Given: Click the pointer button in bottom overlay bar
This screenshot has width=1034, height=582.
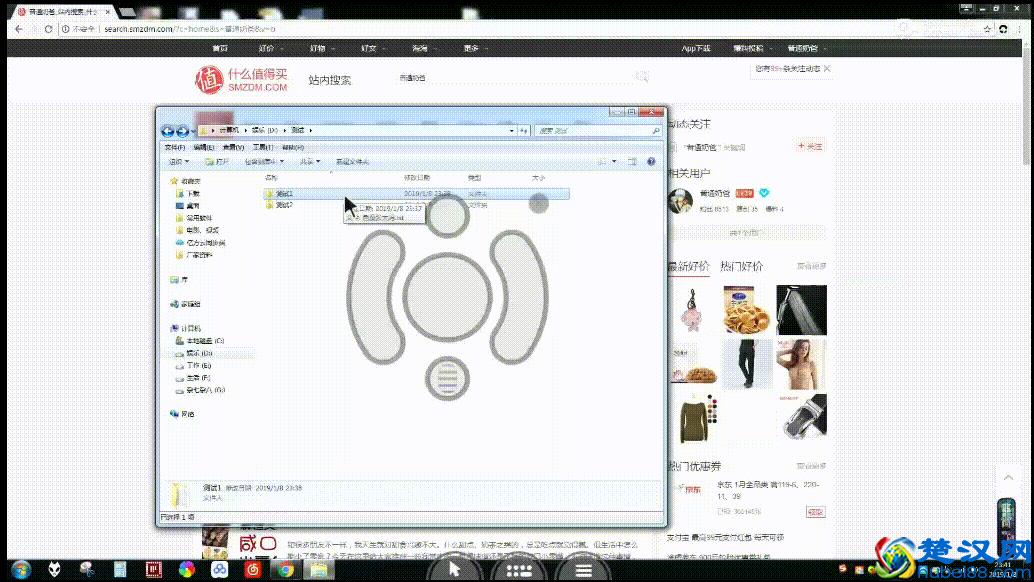Looking at the screenshot, I should (x=453, y=569).
